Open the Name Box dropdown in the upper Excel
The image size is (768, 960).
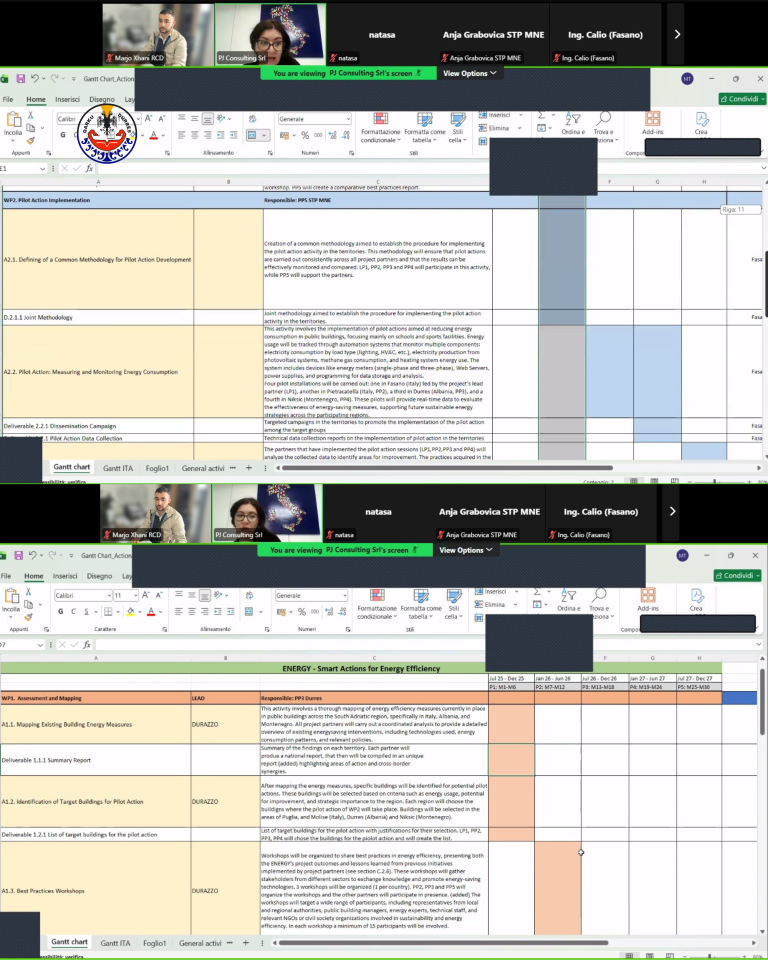[42, 168]
